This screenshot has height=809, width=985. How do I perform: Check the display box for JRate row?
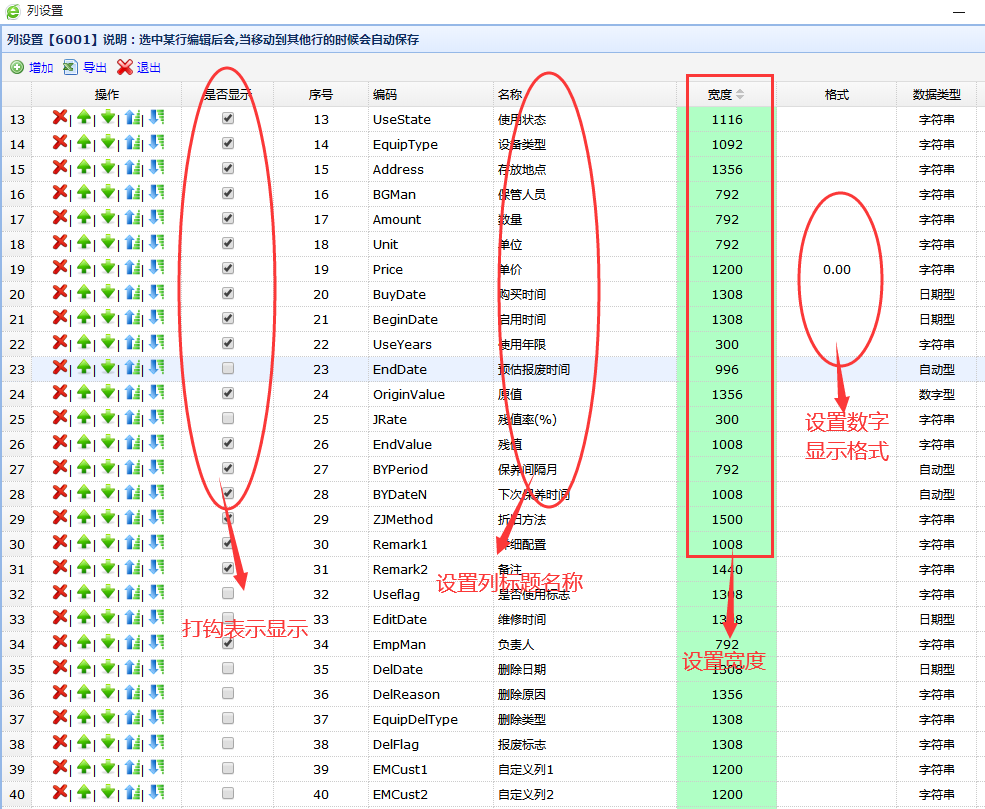coord(228,418)
